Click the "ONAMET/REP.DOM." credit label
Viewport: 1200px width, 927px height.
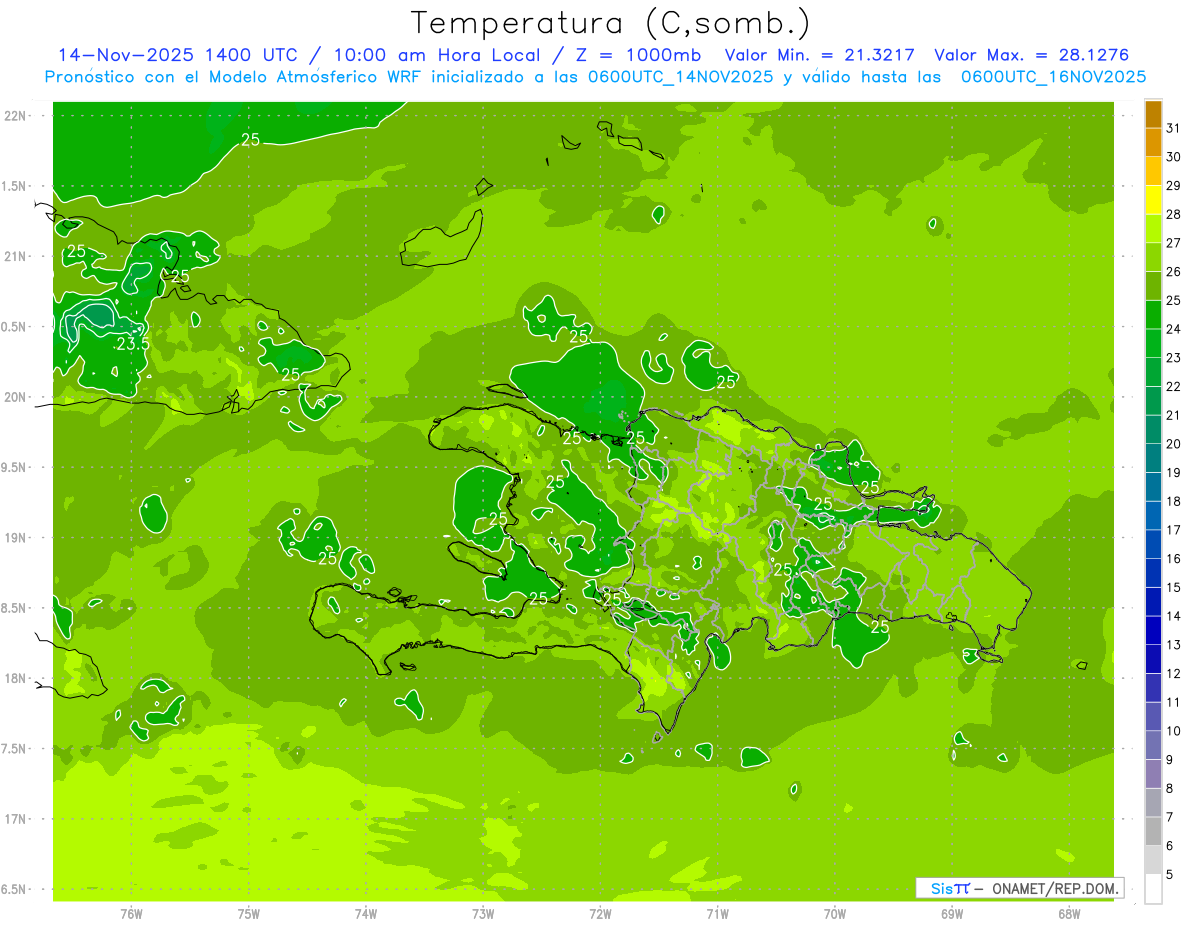(x=1055, y=888)
